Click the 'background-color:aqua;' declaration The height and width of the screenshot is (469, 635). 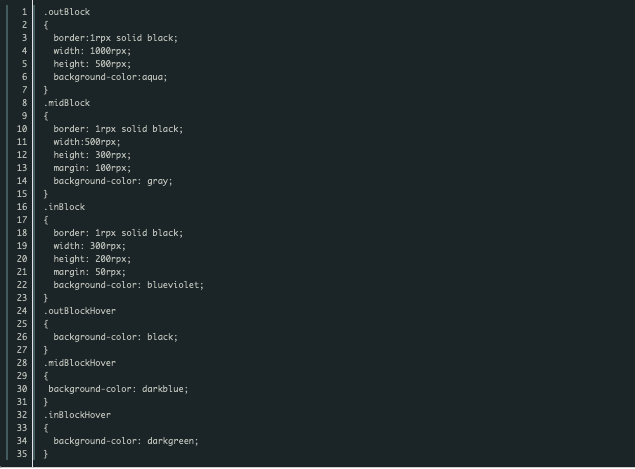(110, 76)
